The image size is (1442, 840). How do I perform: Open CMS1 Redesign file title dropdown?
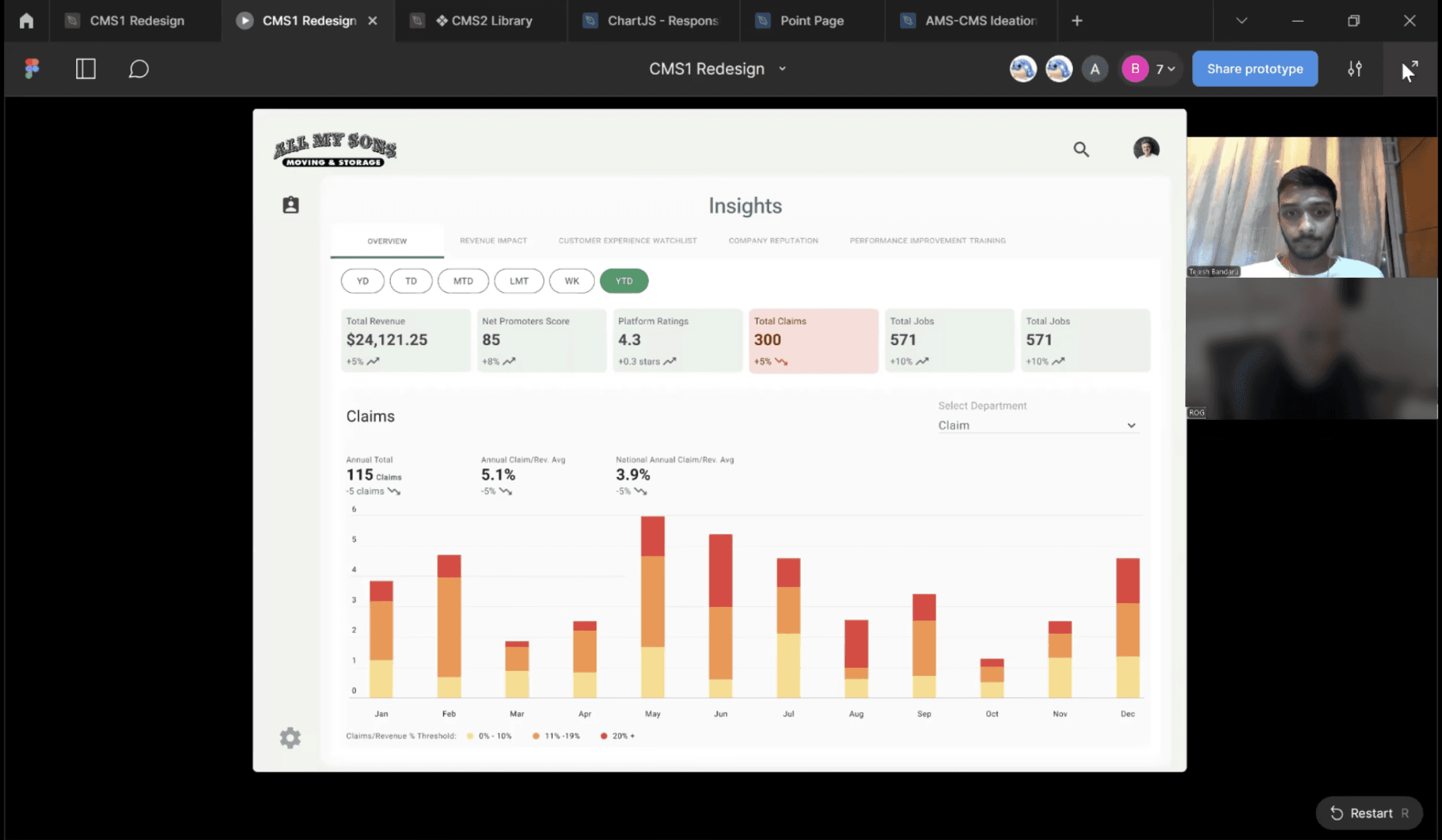(x=782, y=69)
